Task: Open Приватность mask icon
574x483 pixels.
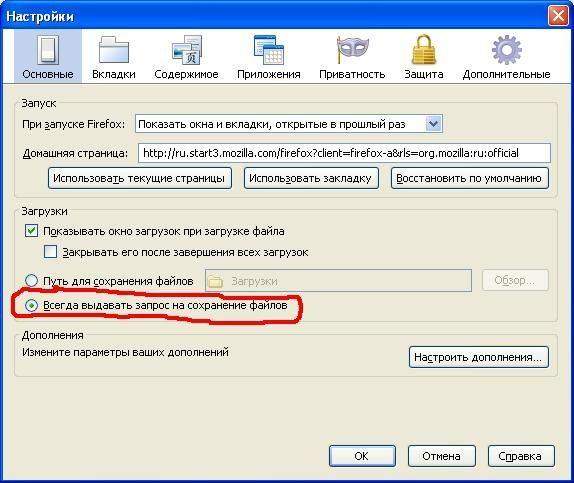Action: (352, 49)
